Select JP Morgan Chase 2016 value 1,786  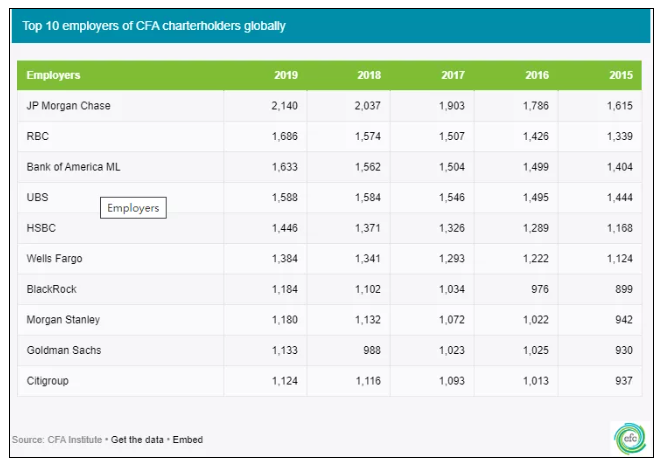point(536,106)
